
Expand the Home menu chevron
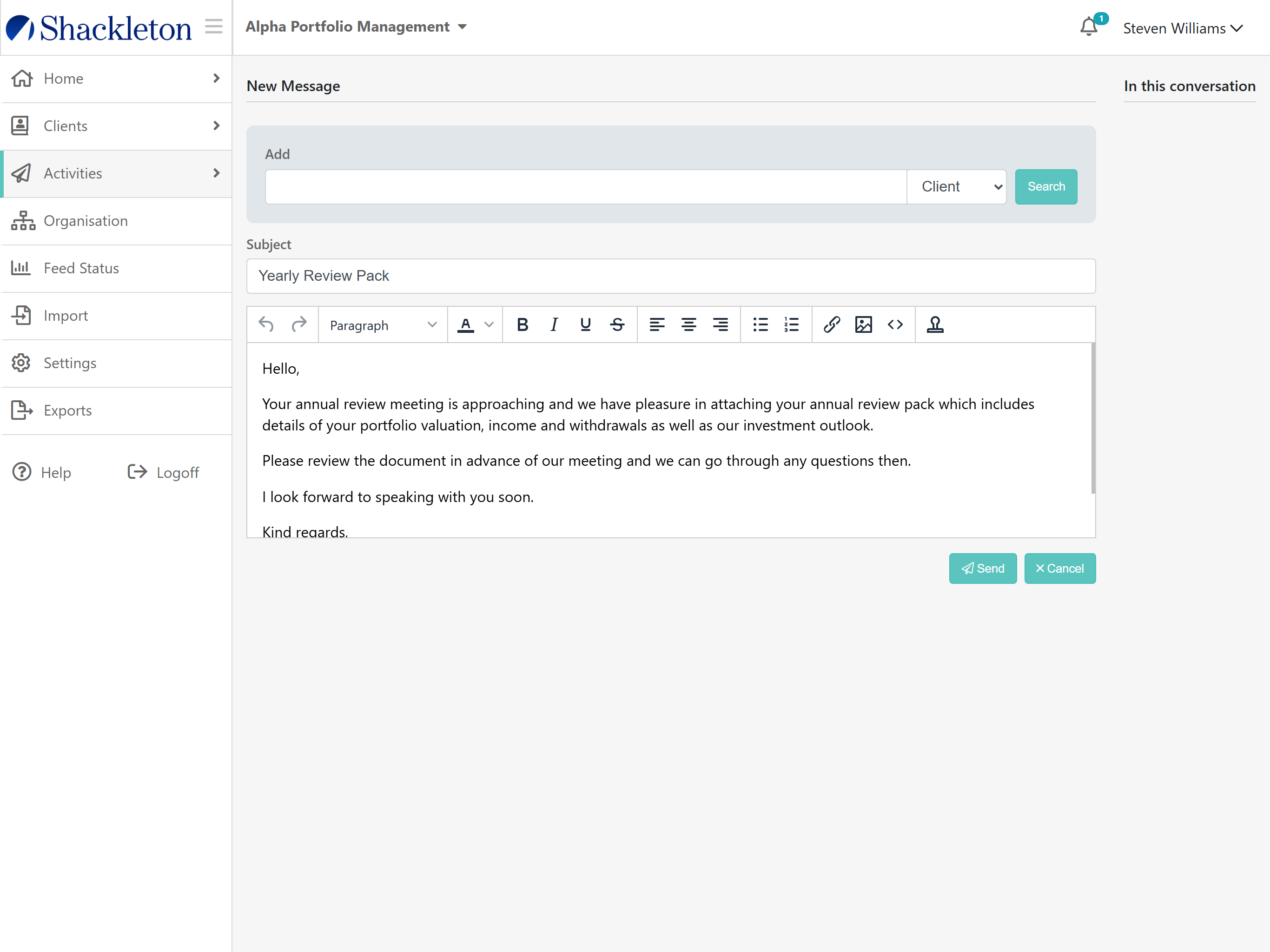point(217,78)
